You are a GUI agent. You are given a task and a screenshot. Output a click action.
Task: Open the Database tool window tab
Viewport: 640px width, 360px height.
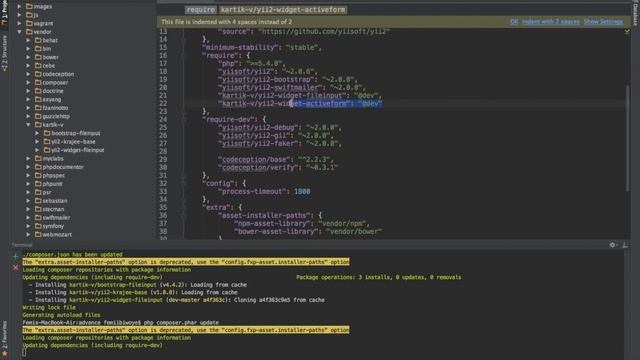(636, 13)
